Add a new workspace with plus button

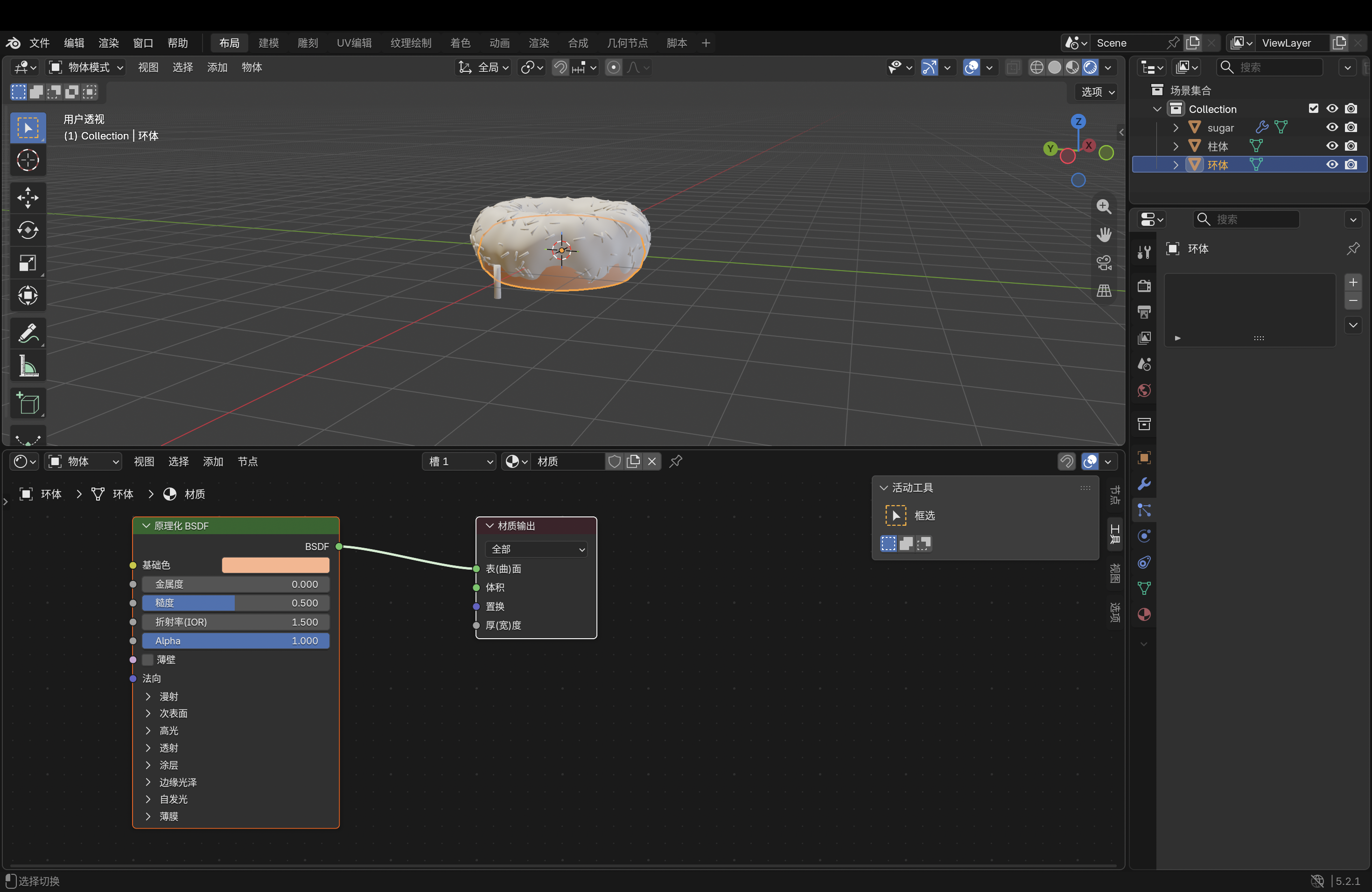tap(706, 42)
